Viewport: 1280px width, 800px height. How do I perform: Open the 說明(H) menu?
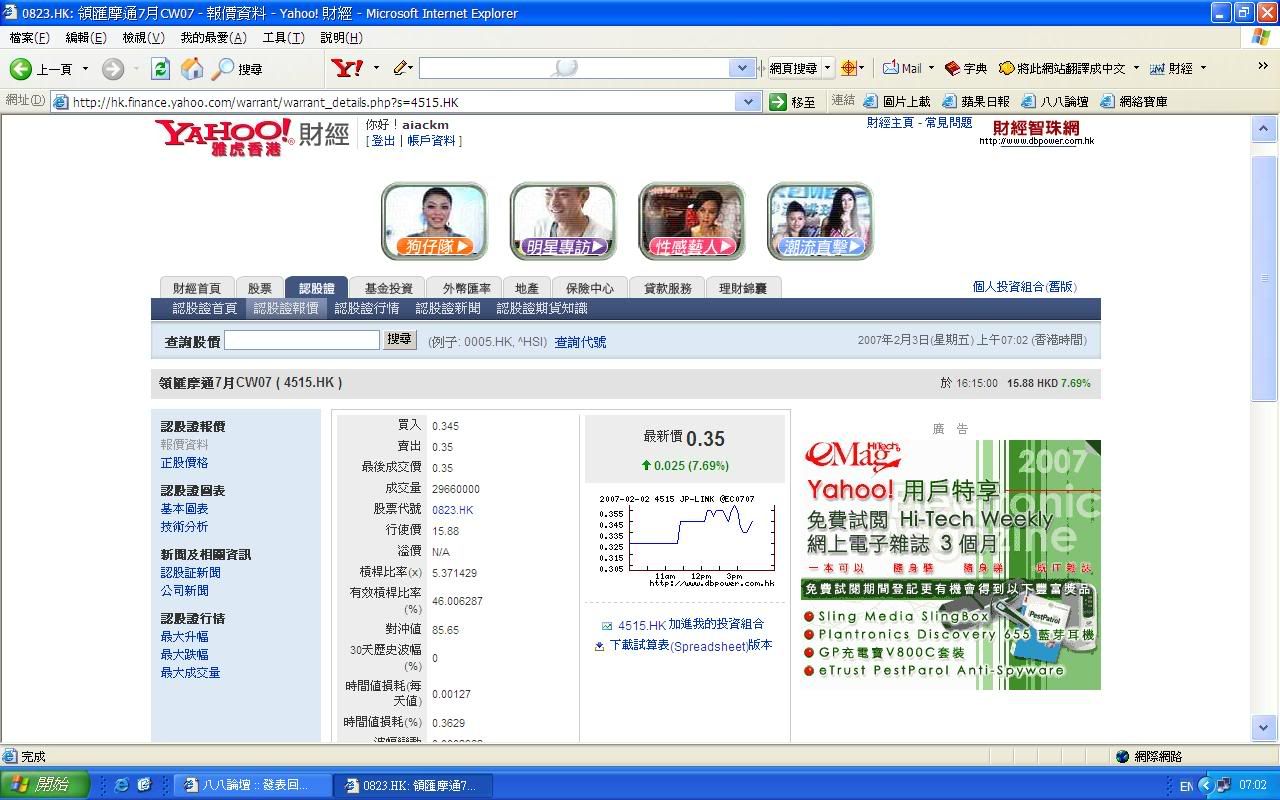(x=341, y=38)
